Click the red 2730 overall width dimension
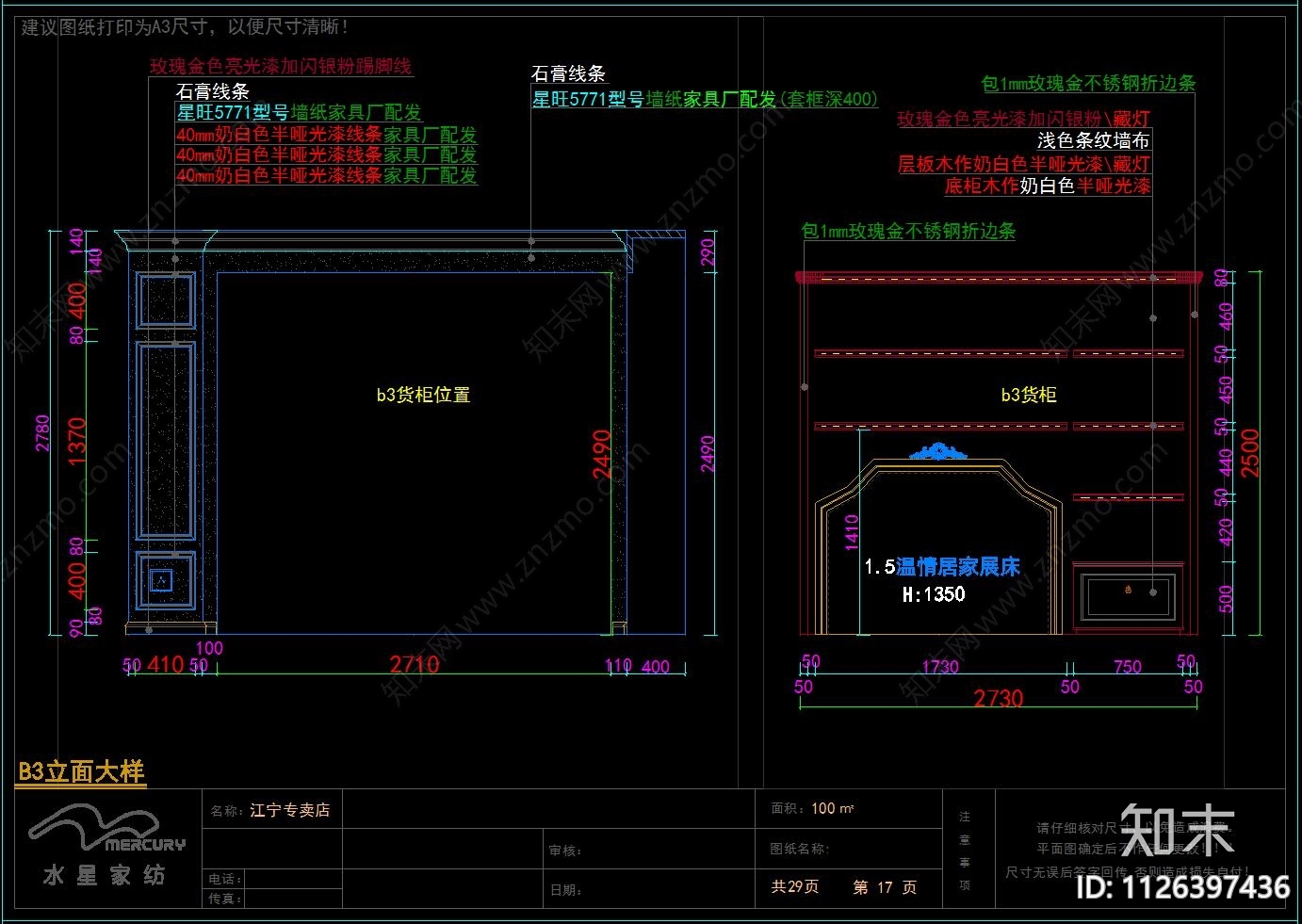 [x=999, y=699]
